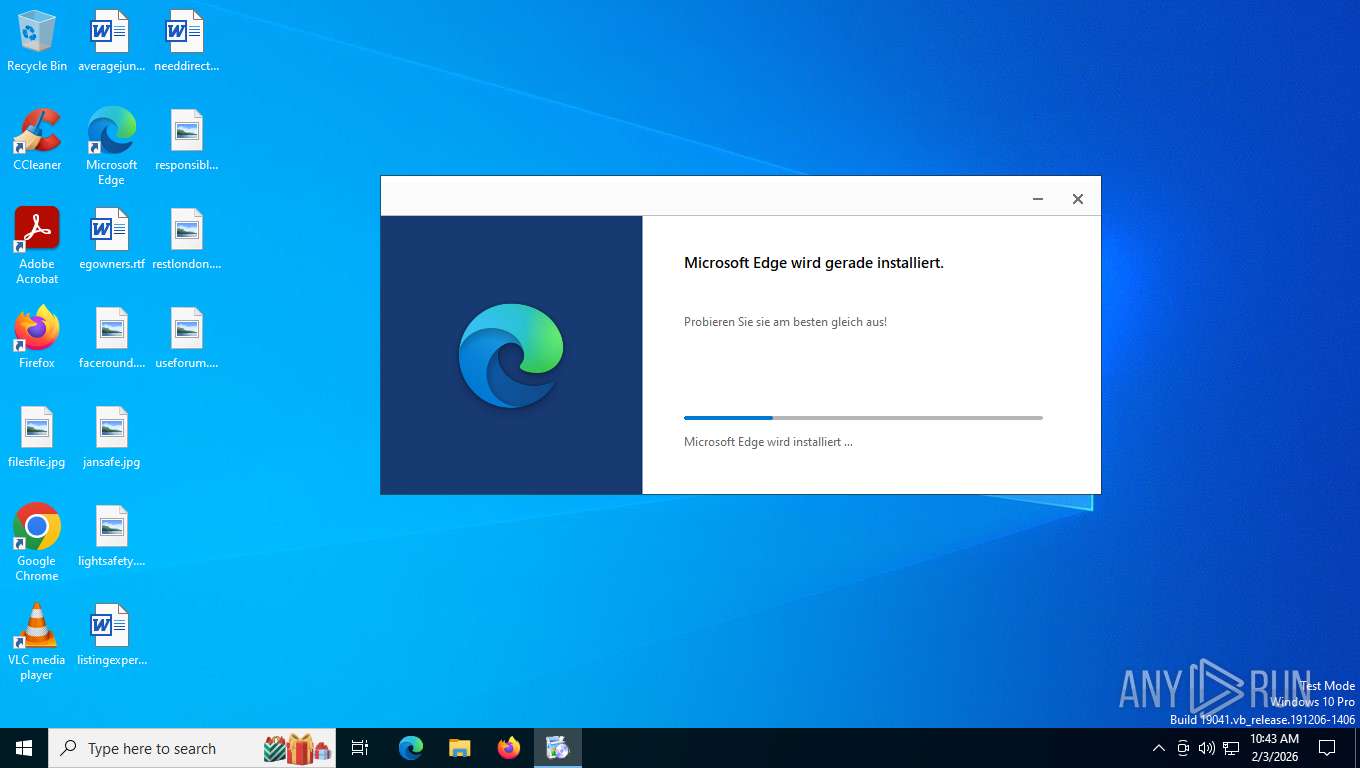The height and width of the screenshot is (768, 1360).
Task: Select the averagejun Word document icon
Action: tap(111, 42)
